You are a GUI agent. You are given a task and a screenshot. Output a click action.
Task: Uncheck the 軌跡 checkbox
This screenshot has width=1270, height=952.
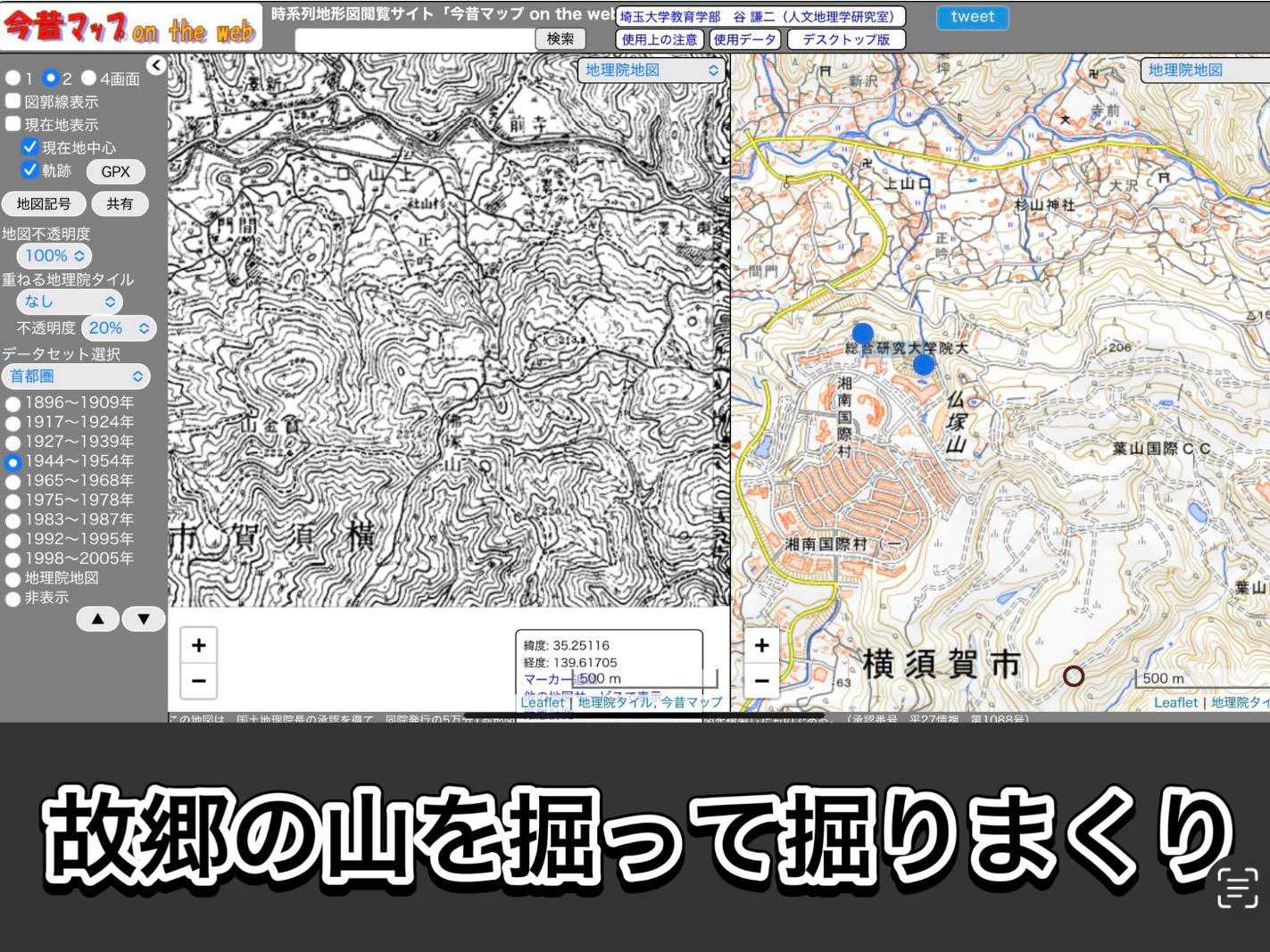click(x=30, y=170)
